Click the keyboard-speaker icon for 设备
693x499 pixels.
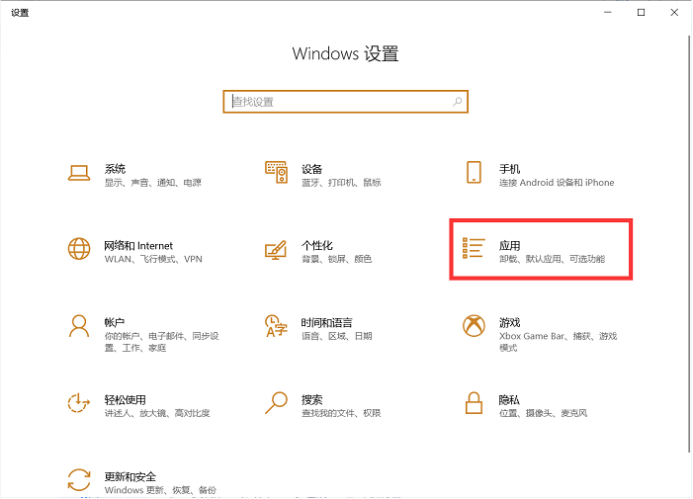pos(276,172)
